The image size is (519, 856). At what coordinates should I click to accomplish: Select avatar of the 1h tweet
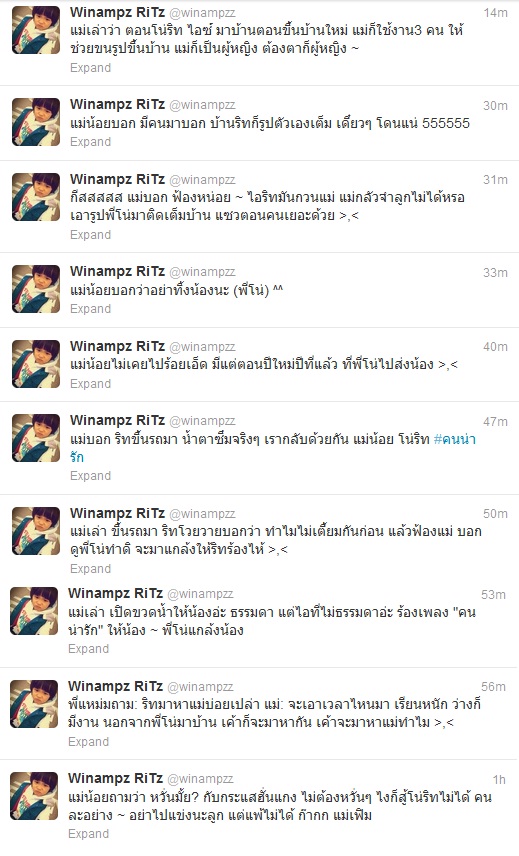click(34, 795)
